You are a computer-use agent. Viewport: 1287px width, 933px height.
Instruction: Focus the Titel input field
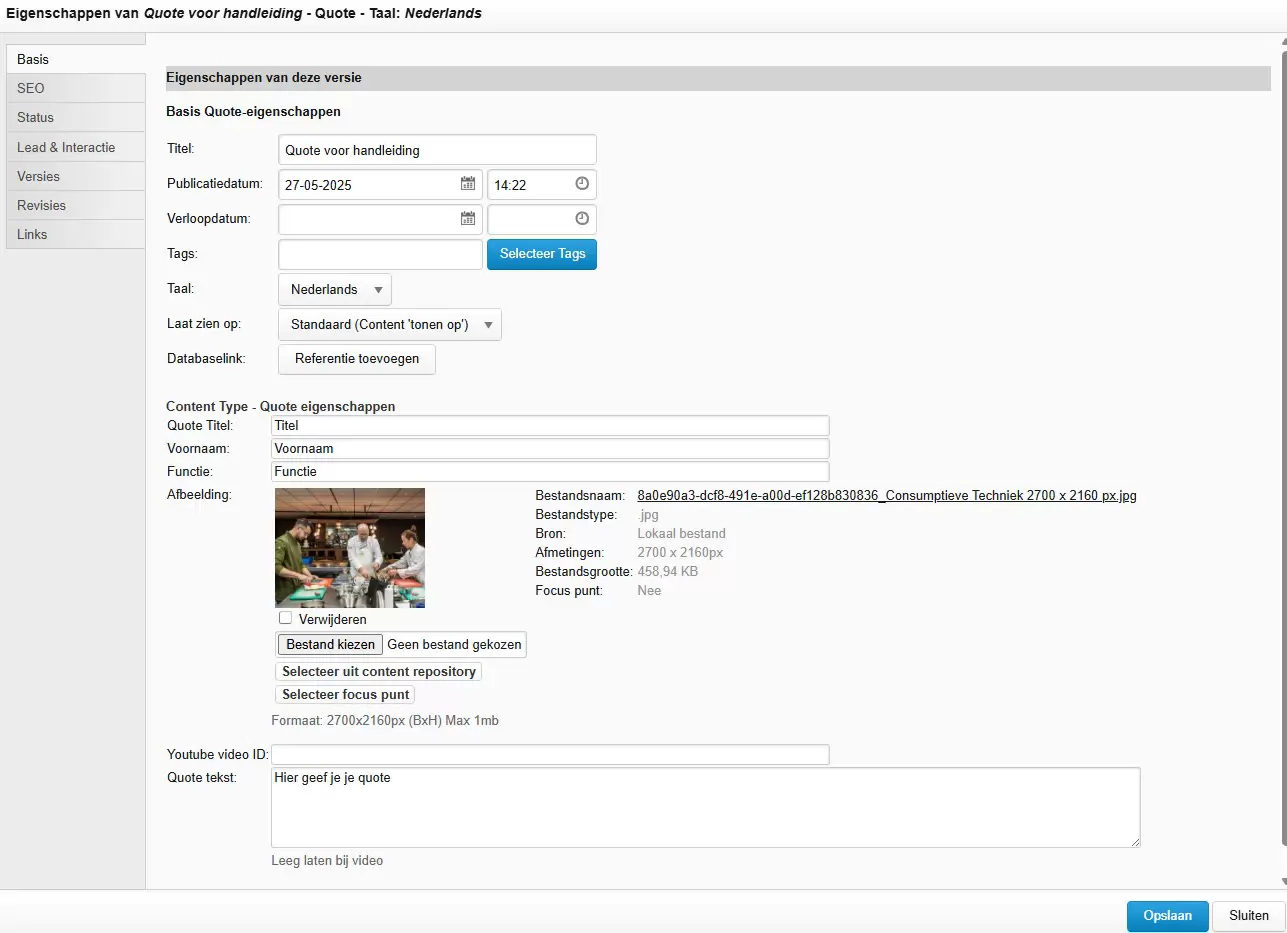[437, 150]
